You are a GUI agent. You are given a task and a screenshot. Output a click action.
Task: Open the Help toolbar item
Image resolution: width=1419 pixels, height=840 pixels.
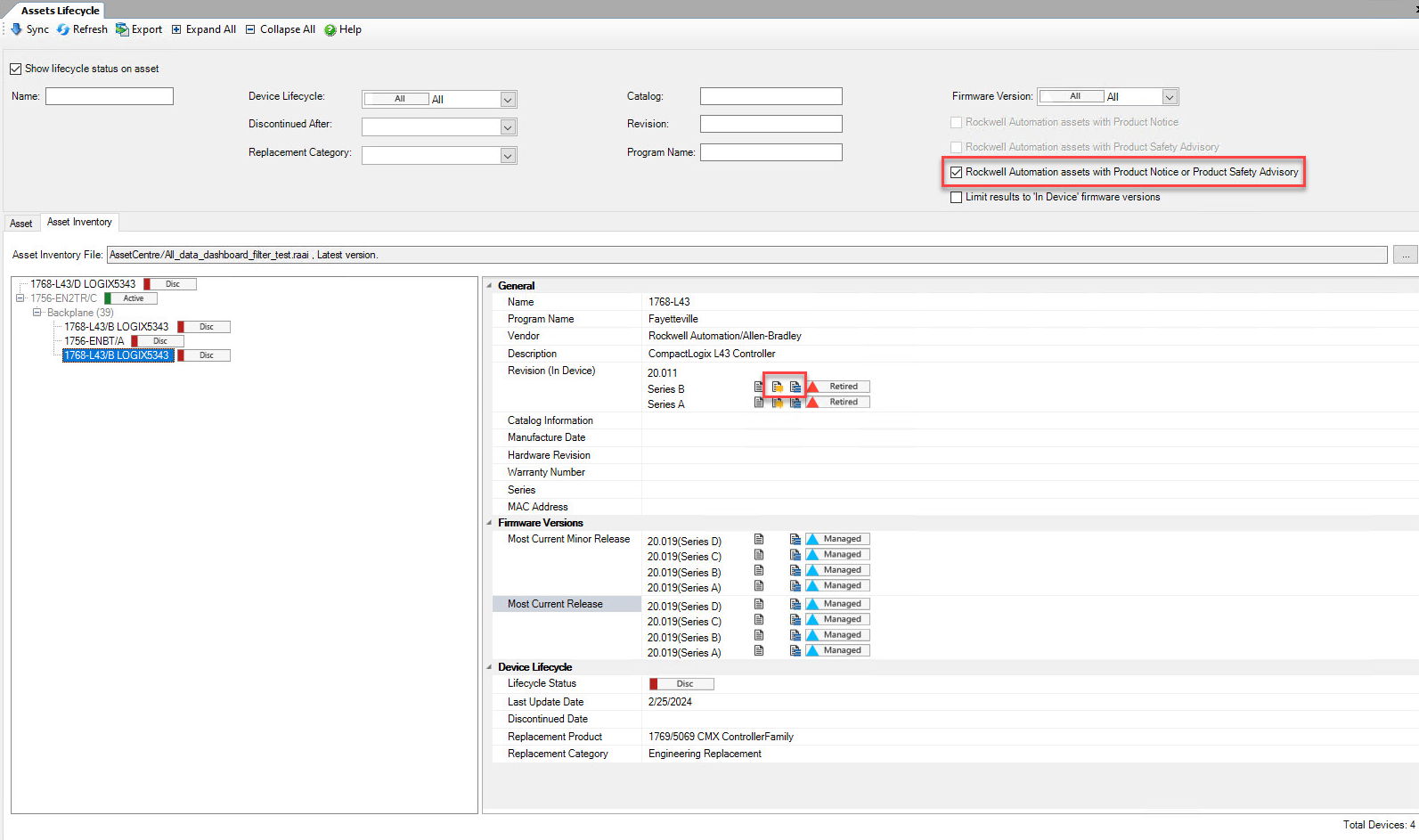point(343,29)
